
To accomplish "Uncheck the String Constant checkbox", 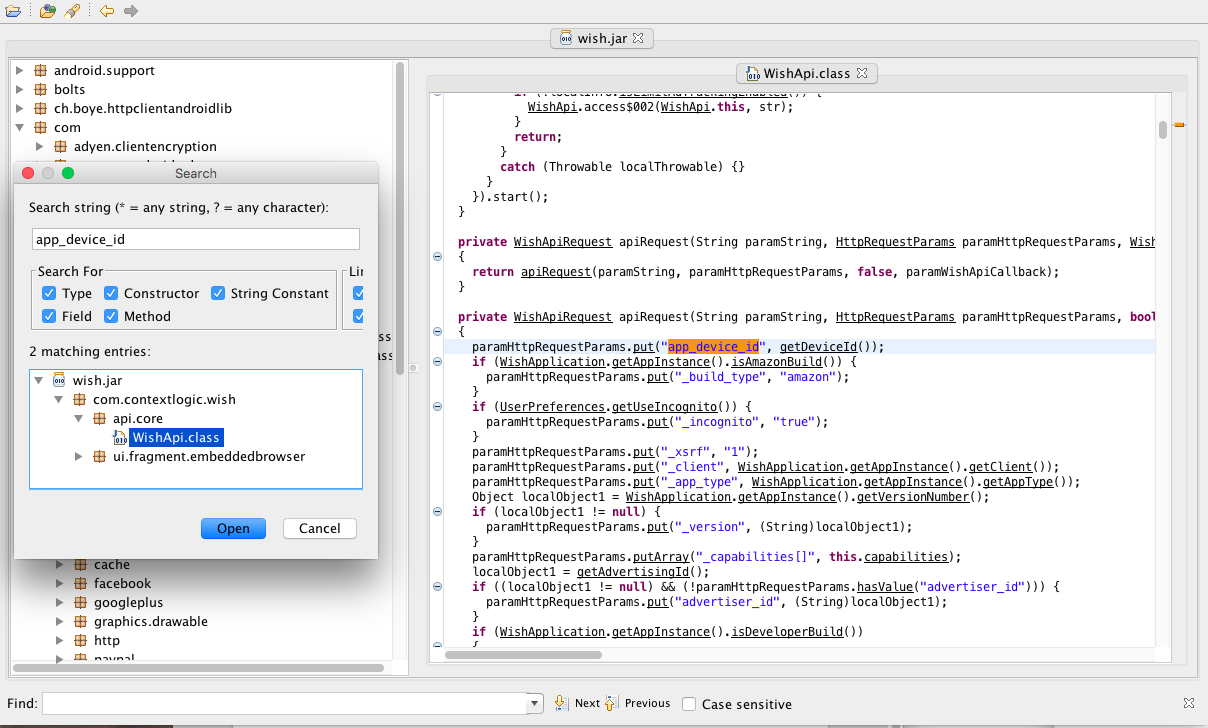I will click(x=218, y=294).
